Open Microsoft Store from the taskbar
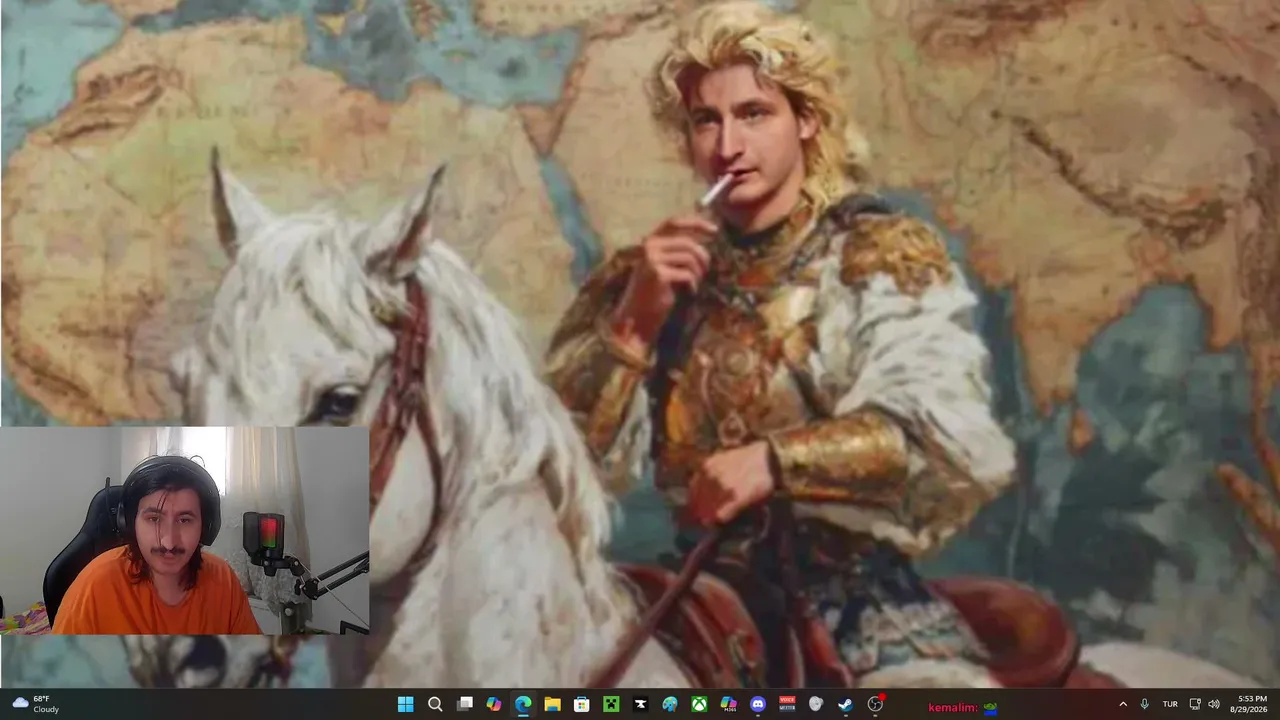The width and height of the screenshot is (1280, 720). pos(582,704)
